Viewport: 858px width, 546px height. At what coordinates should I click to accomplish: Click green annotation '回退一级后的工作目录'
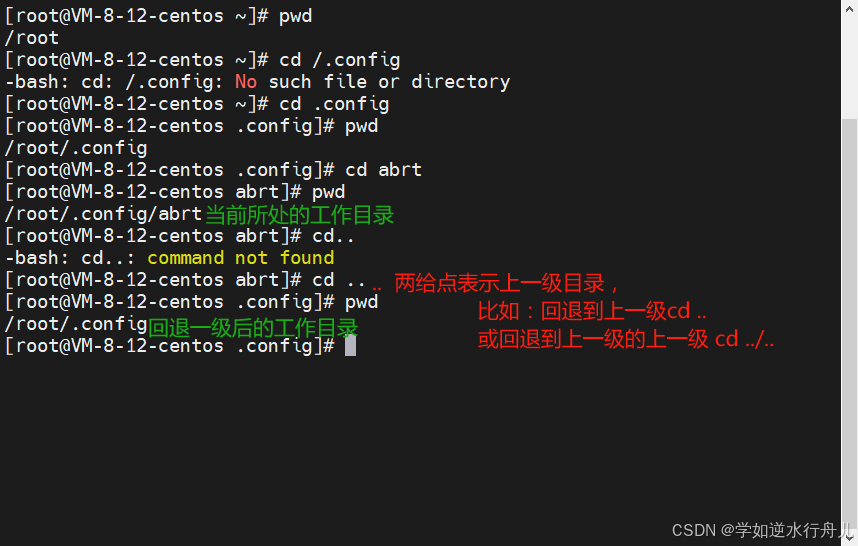coord(253,328)
